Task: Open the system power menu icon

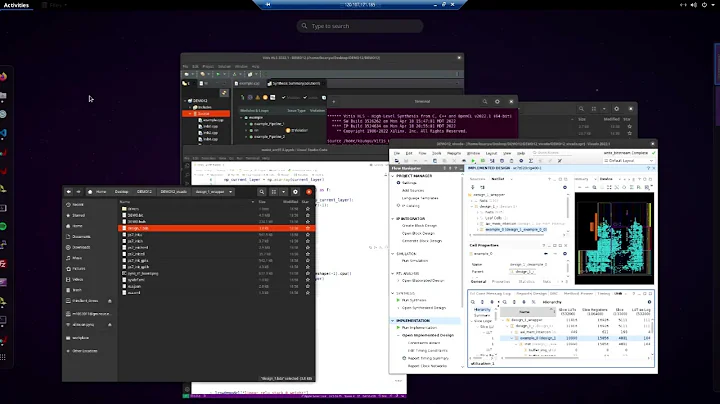Action: click(704, 5)
